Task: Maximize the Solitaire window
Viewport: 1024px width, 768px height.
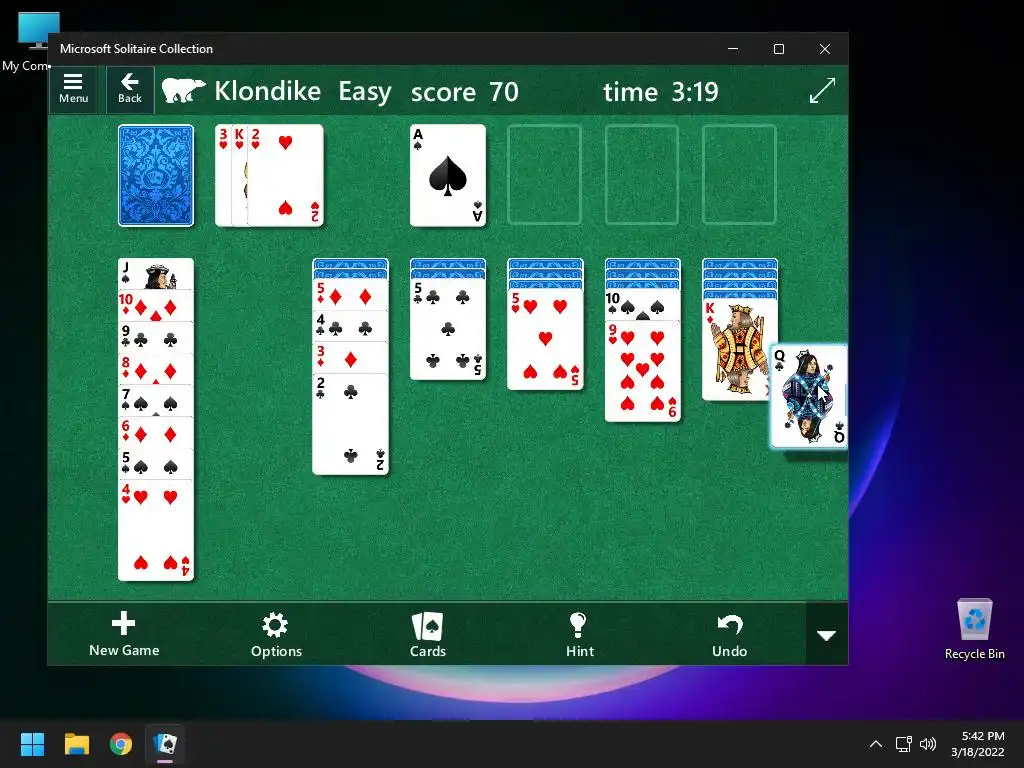Action: 778,49
